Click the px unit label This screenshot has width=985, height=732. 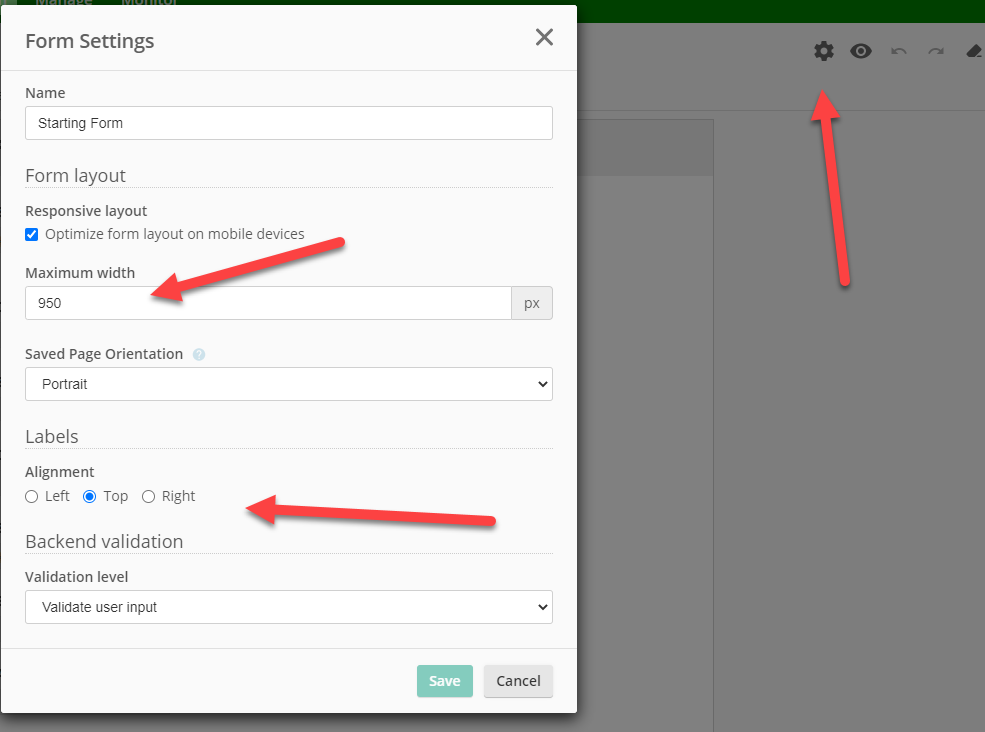[x=532, y=303]
